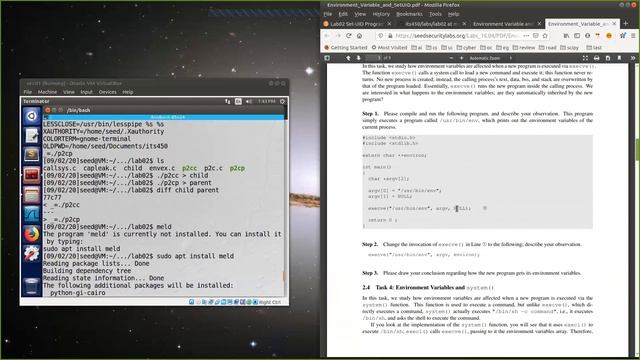This screenshot has width=640, height=360.
Task: Switch PDF to presentation mode
Action: coord(585,58)
